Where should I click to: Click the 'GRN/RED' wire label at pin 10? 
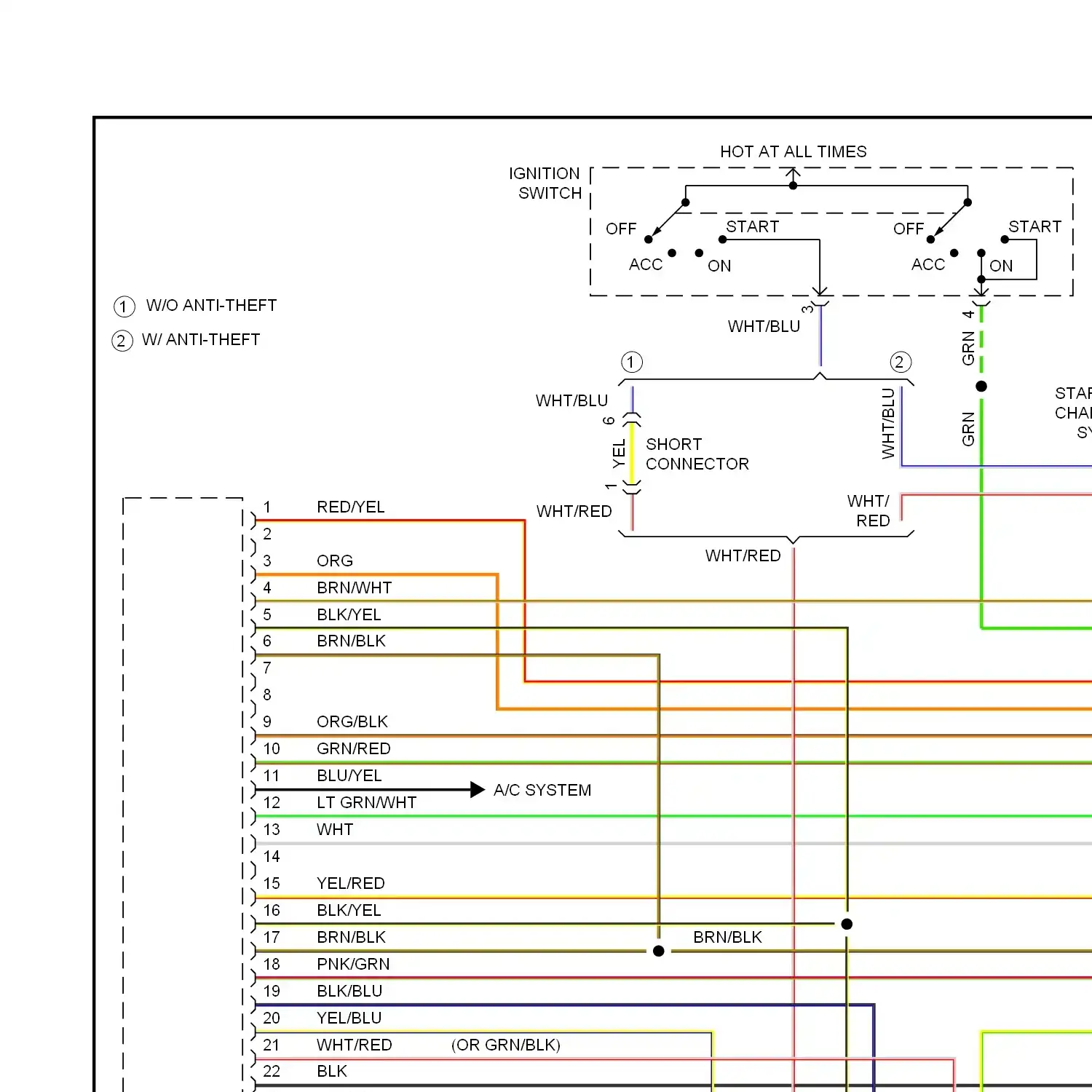(x=354, y=748)
